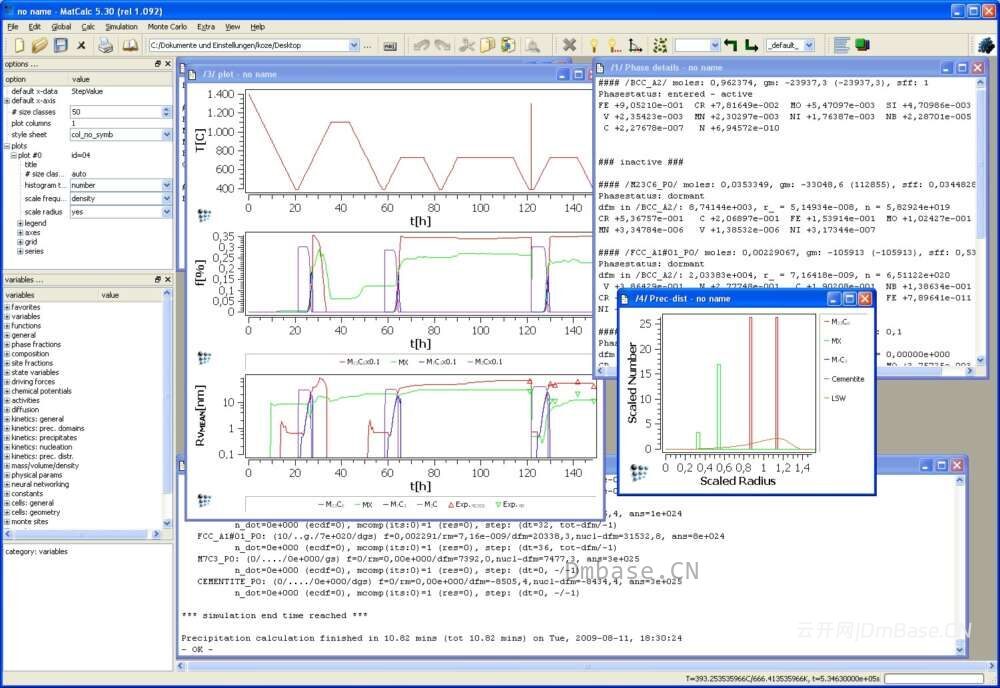Click the MatCalc logo icon at toolbar end
This screenshot has height=688, width=1000.
[985, 45]
